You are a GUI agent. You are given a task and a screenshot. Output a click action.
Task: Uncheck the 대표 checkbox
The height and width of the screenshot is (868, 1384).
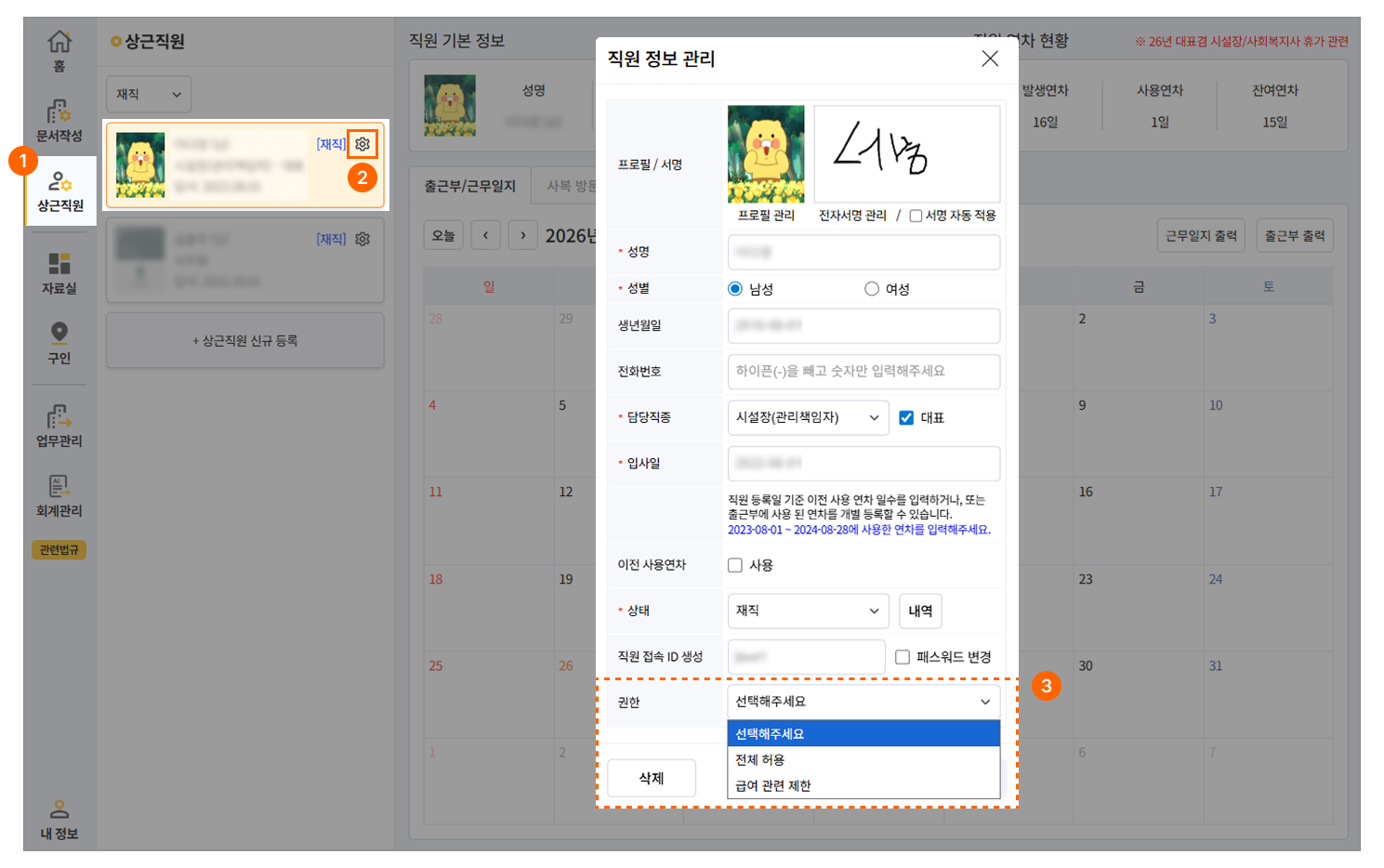[906, 418]
